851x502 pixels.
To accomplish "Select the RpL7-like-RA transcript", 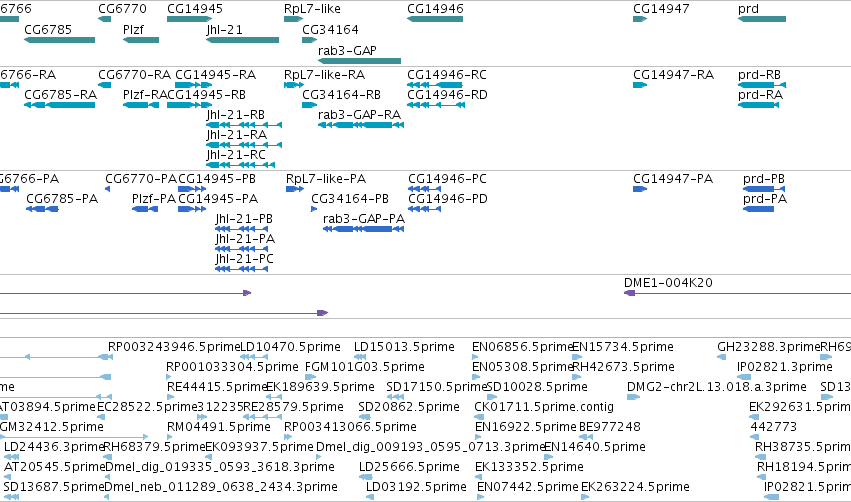I will (x=294, y=85).
